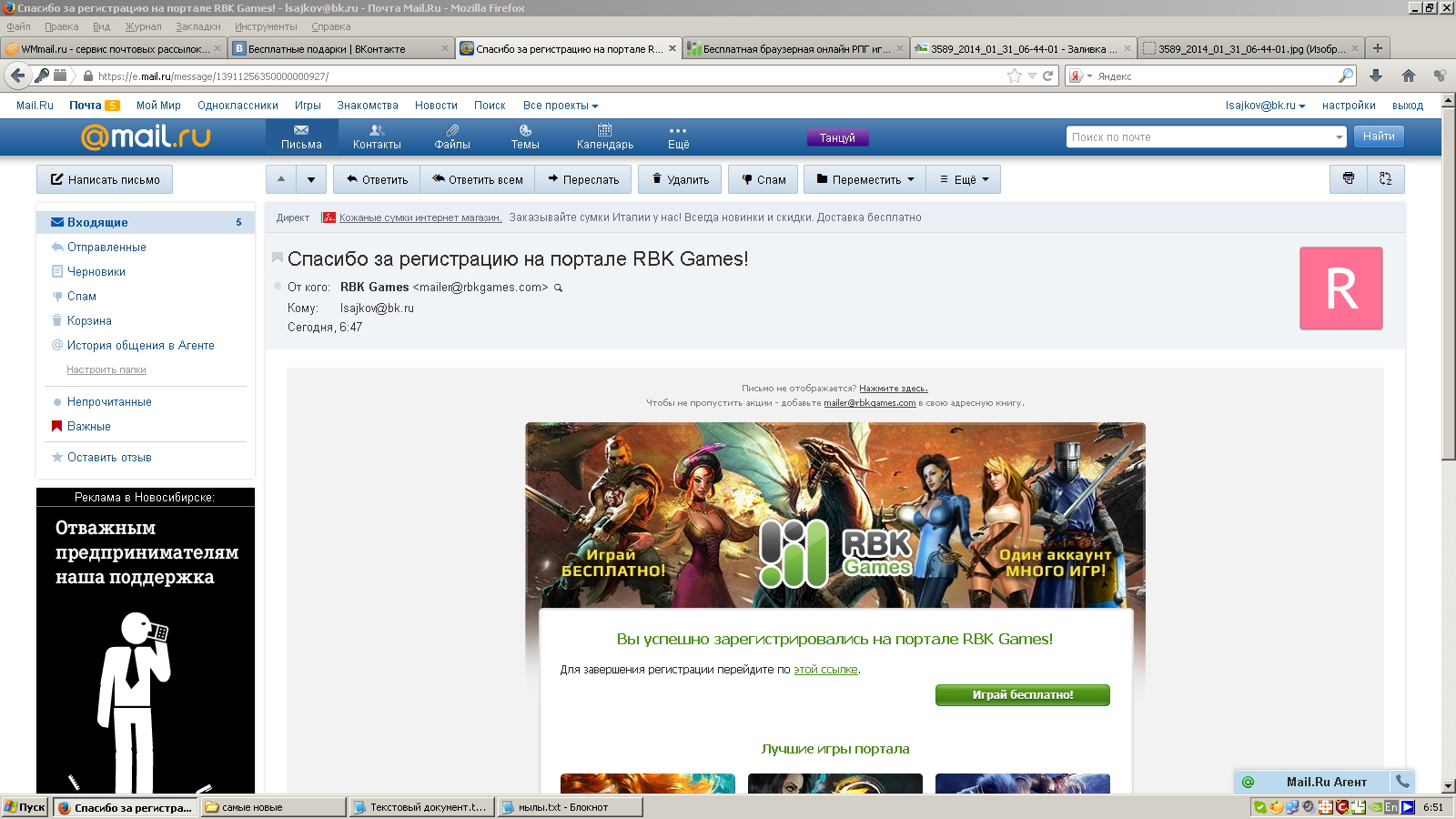Image resolution: width=1456 pixels, height=819 pixels.
Task: Open the Закладки menu
Action: click(x=197, y=26)
